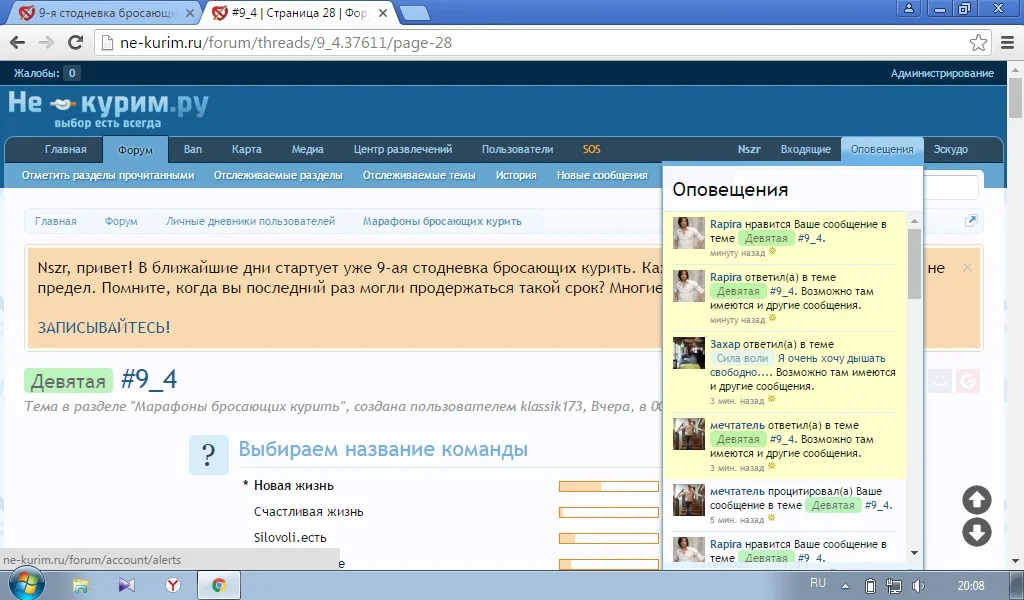The height and width of the screenshot is (600, 1024).
Task: Open the Chrome hamburger menu
Action: click(x=1007, y=43)
